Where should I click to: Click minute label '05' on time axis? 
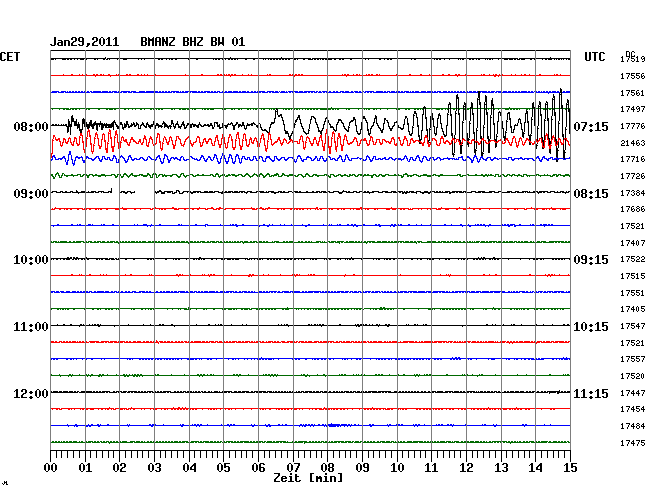(223, 468)
